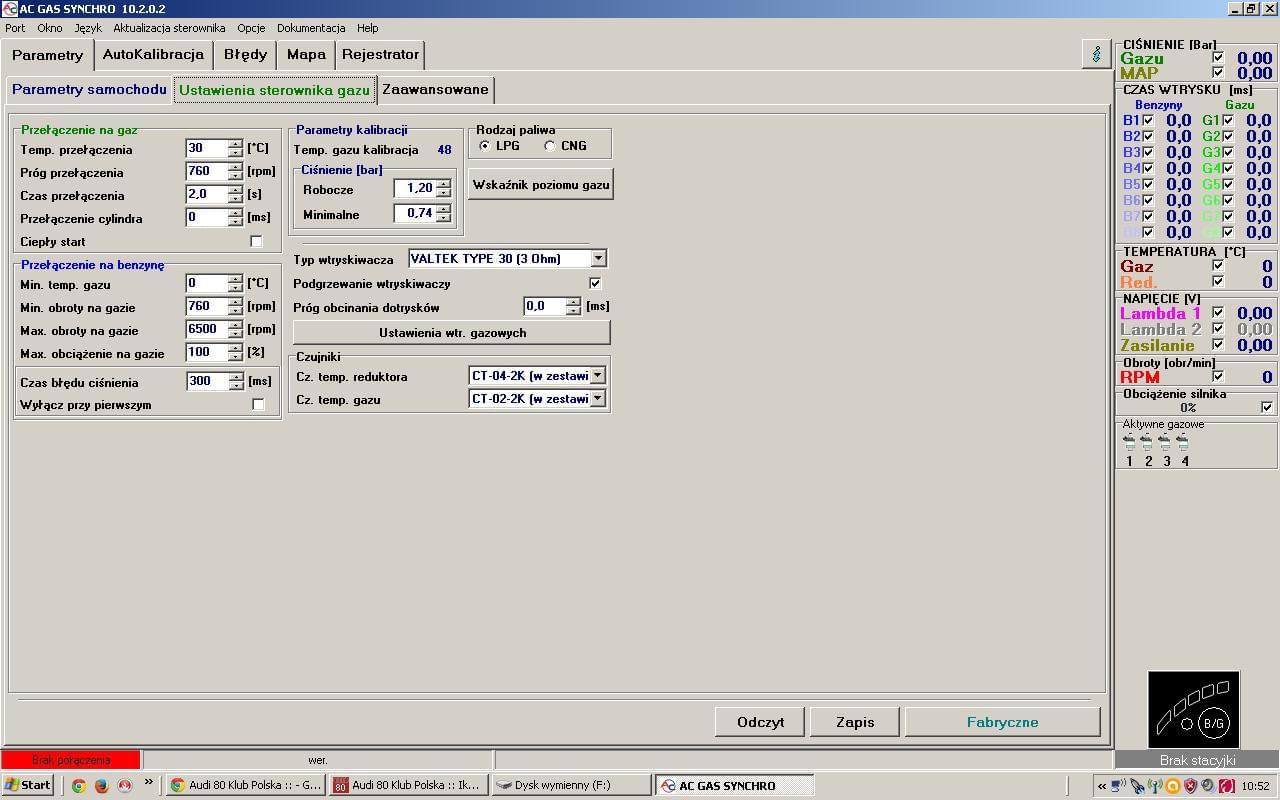
Task: Launch Chrome from the quick launch bar
Action: [78, 785]
